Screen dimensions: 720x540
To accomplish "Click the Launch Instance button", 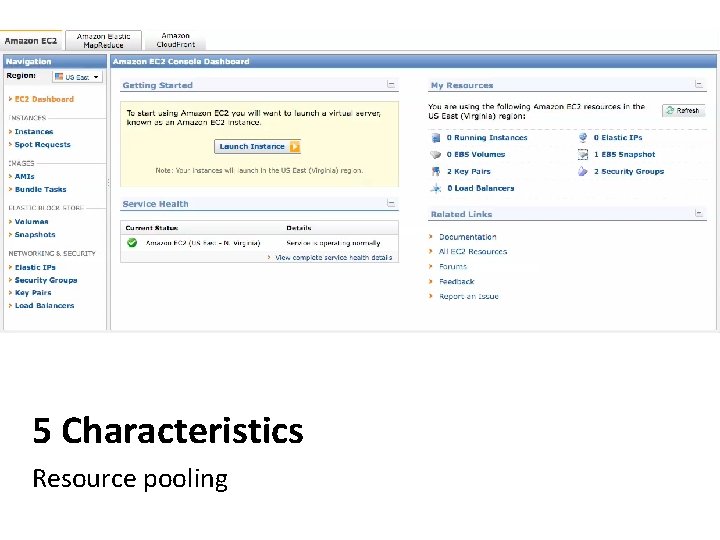I will (258, 146).
